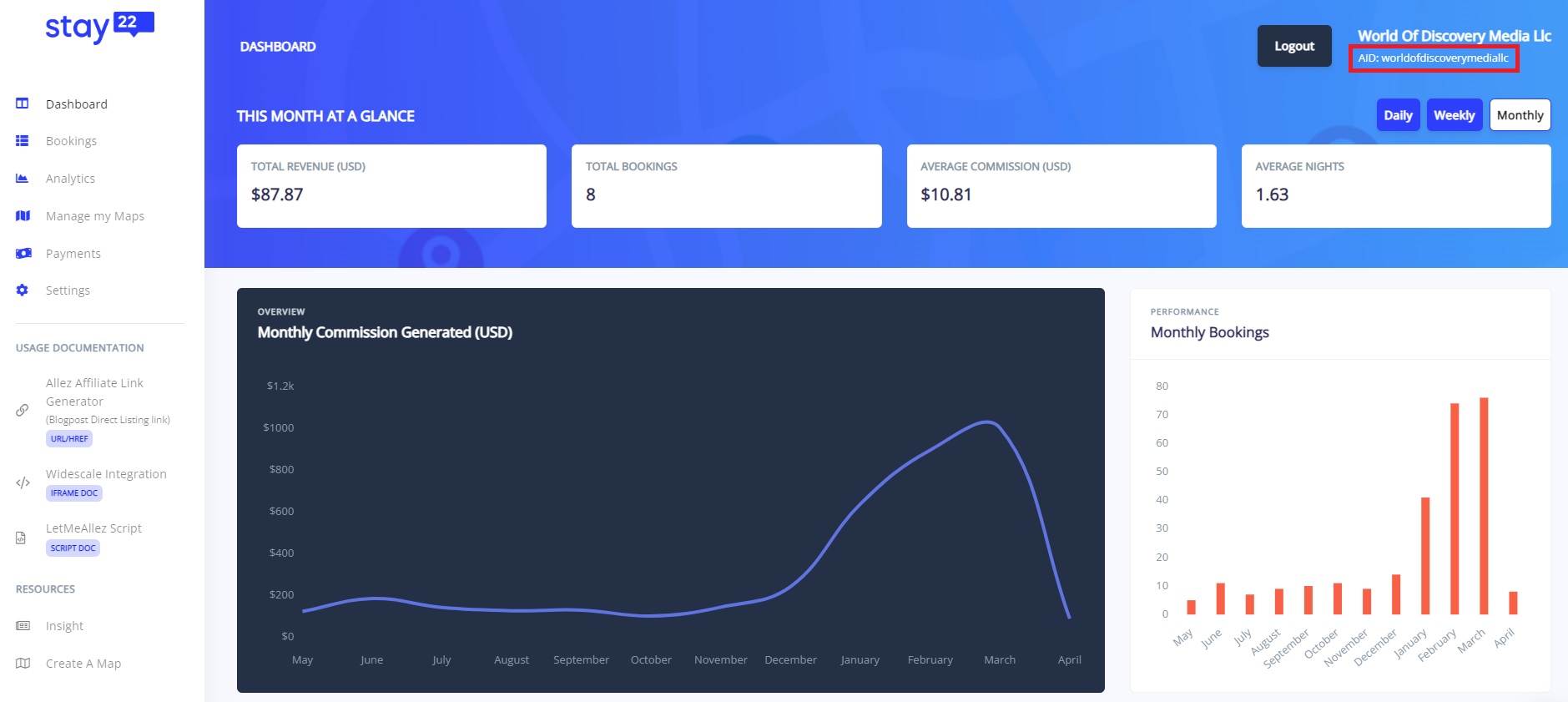This screenshot has width=1568, height=702.
Task: Click the Monthly Bookings chart title
Action: [1209, 332]
